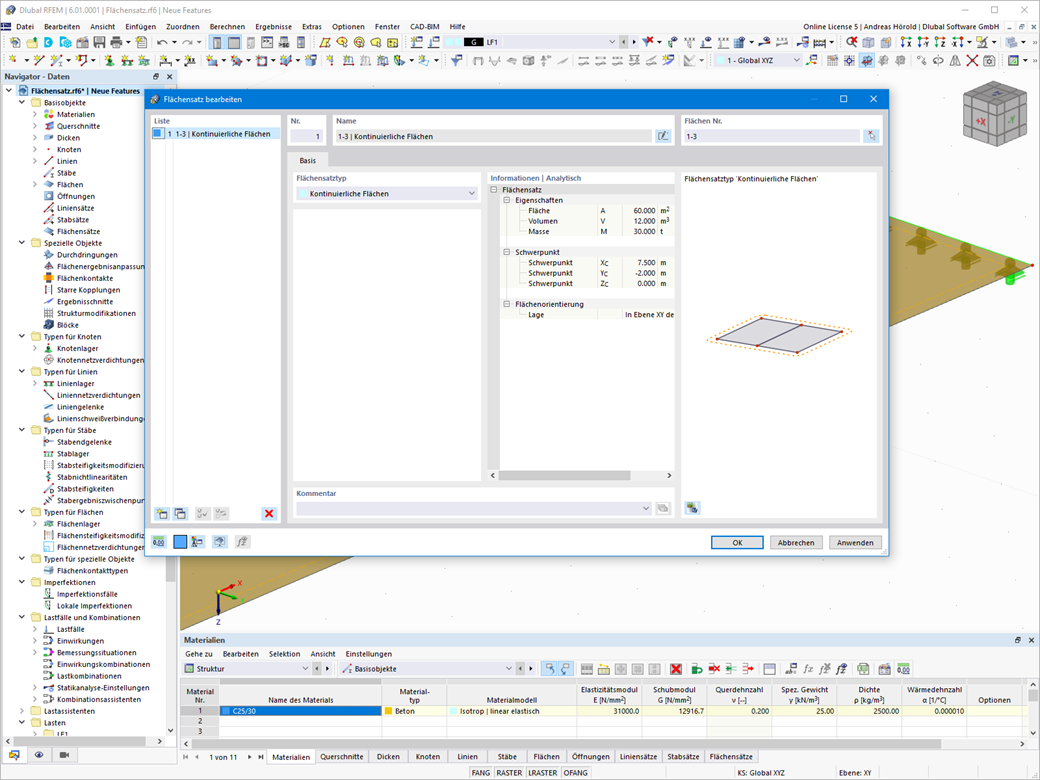Click the units 0.00 icon in dialog footer

coord(159,542)
